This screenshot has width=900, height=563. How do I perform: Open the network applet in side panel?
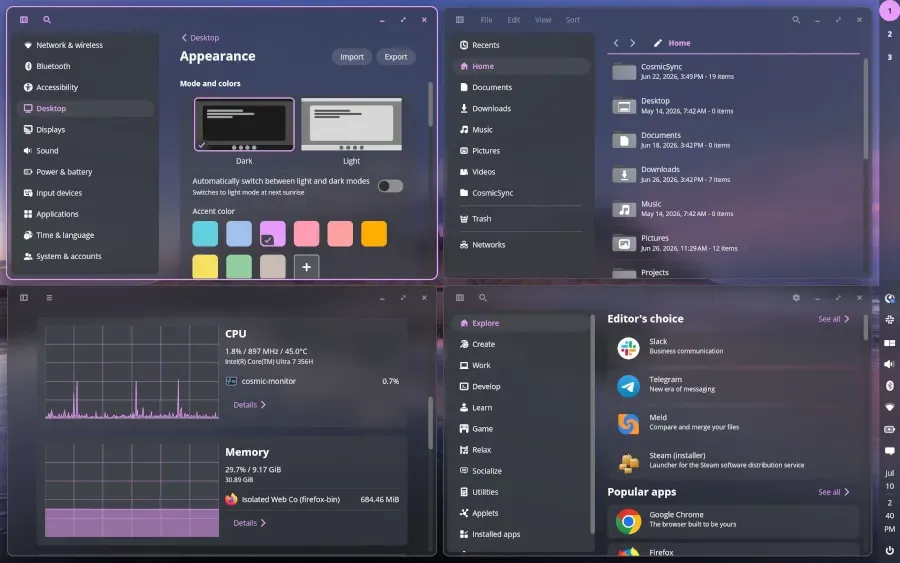(889, 407)
